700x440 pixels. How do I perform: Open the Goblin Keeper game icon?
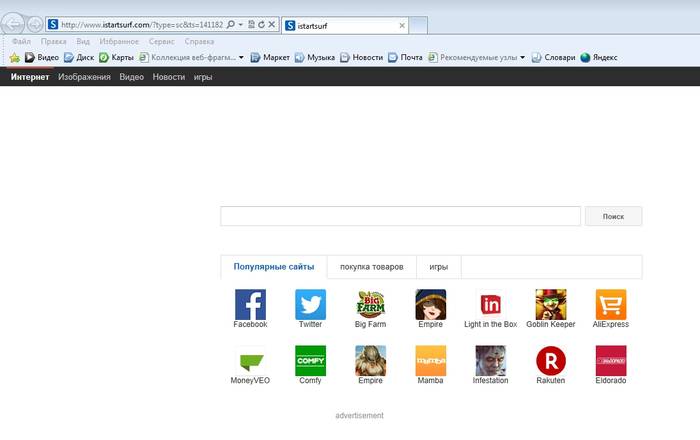coord(550,304)
